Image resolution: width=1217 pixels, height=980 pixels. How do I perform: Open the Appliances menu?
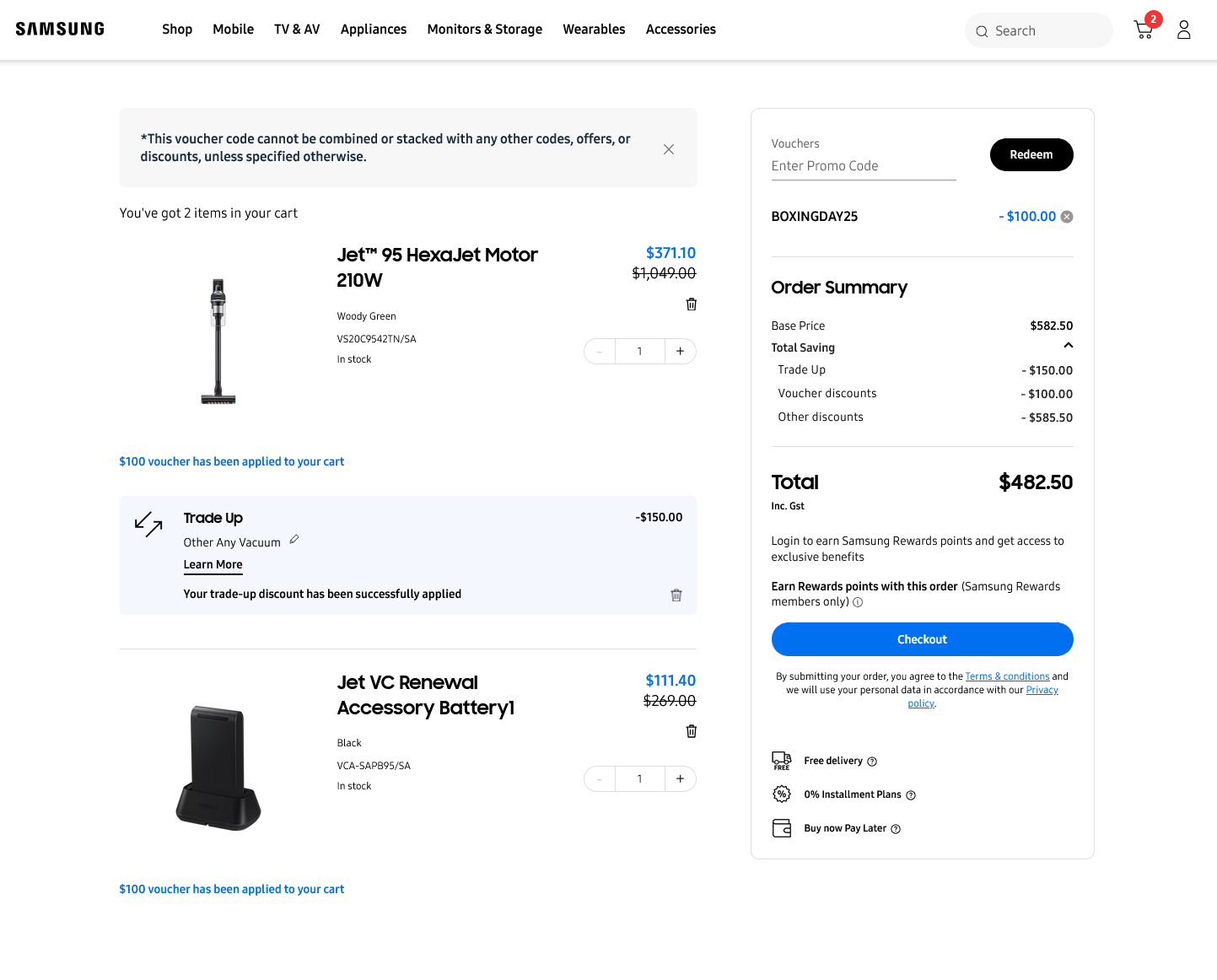[373, 30]
